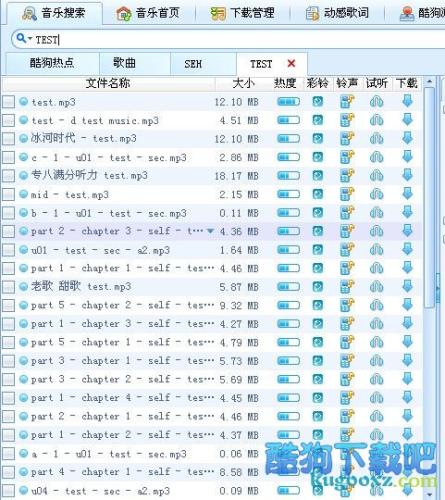Download 专八满分听力 test.mp3
Image resolution: width=445 pixels, height=500 pixels.
coord(408,176)
